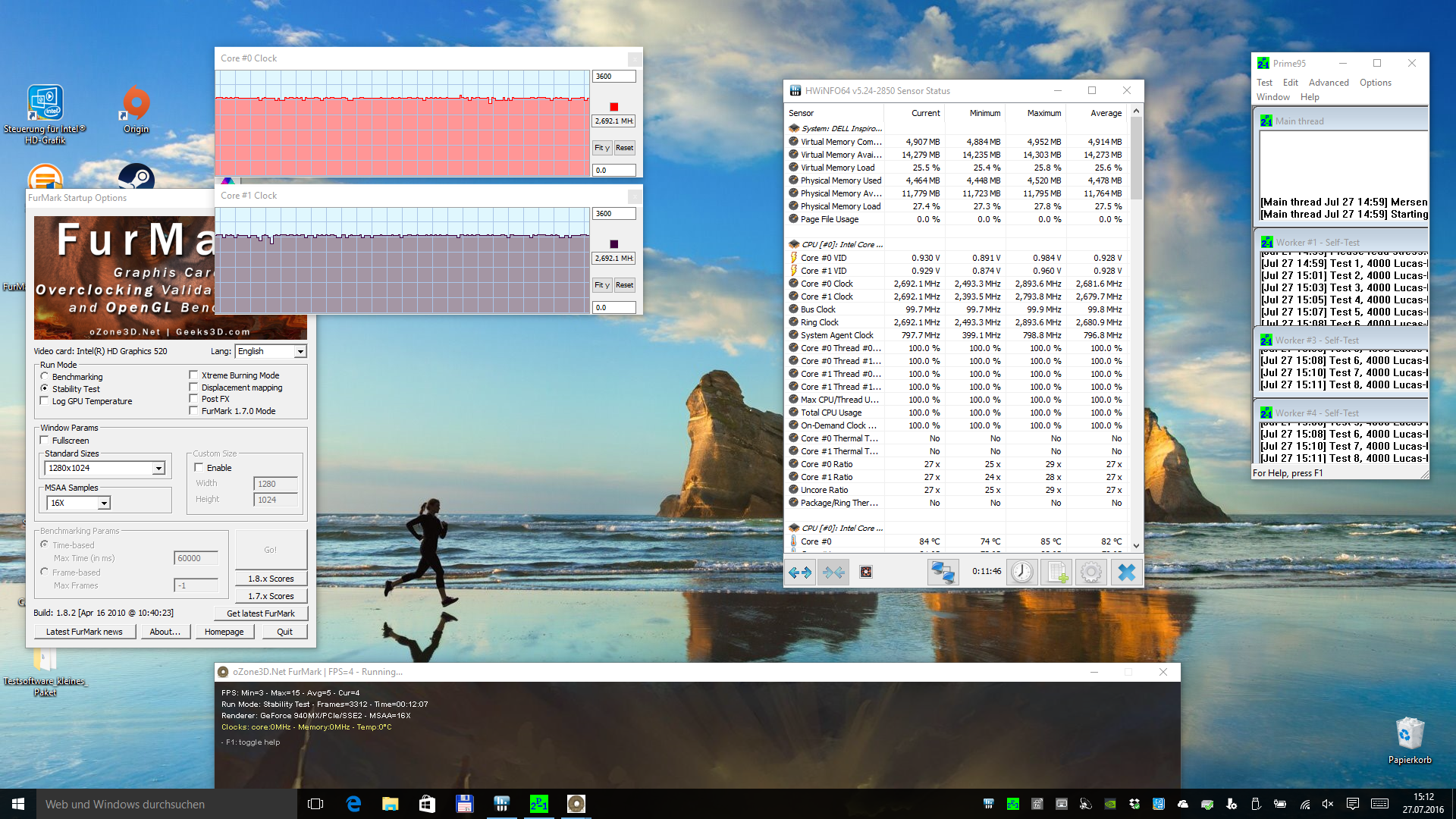Click Reset on Core #1 Clock graph
The height and width of the screenshot is (819, 1456).
coord(624,285)
